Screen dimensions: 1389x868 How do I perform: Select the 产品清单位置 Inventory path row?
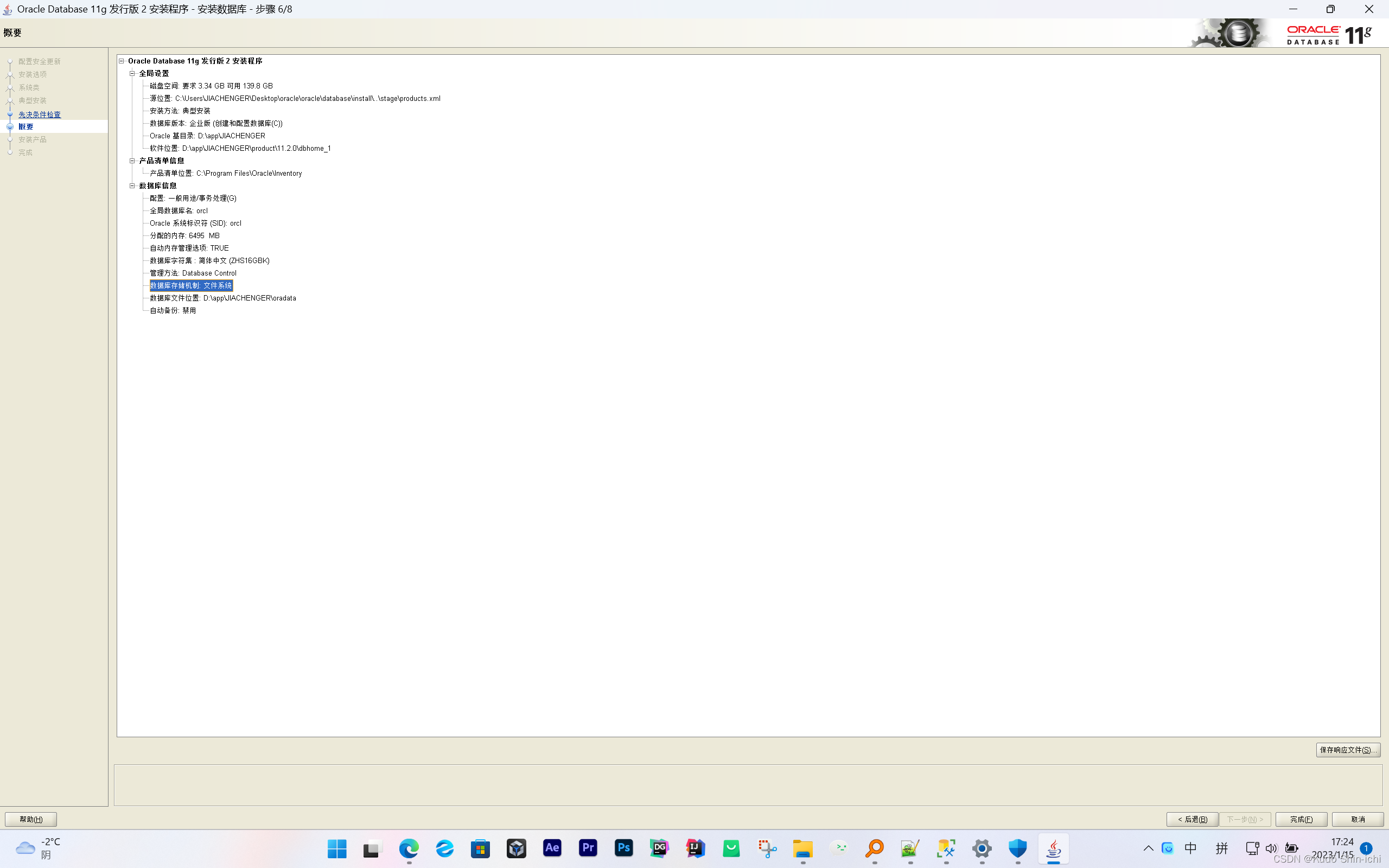pyautogui.click(x=226, y=174)
